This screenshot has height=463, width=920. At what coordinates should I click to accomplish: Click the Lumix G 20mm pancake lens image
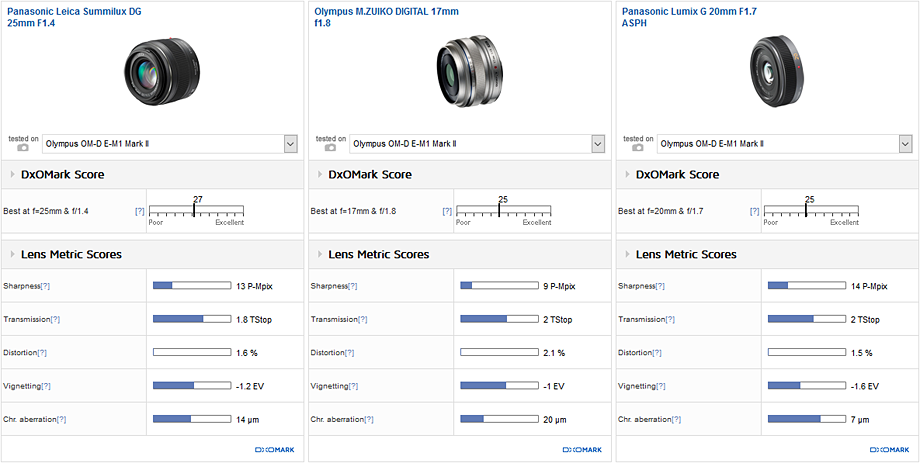(x=778, y=72)
